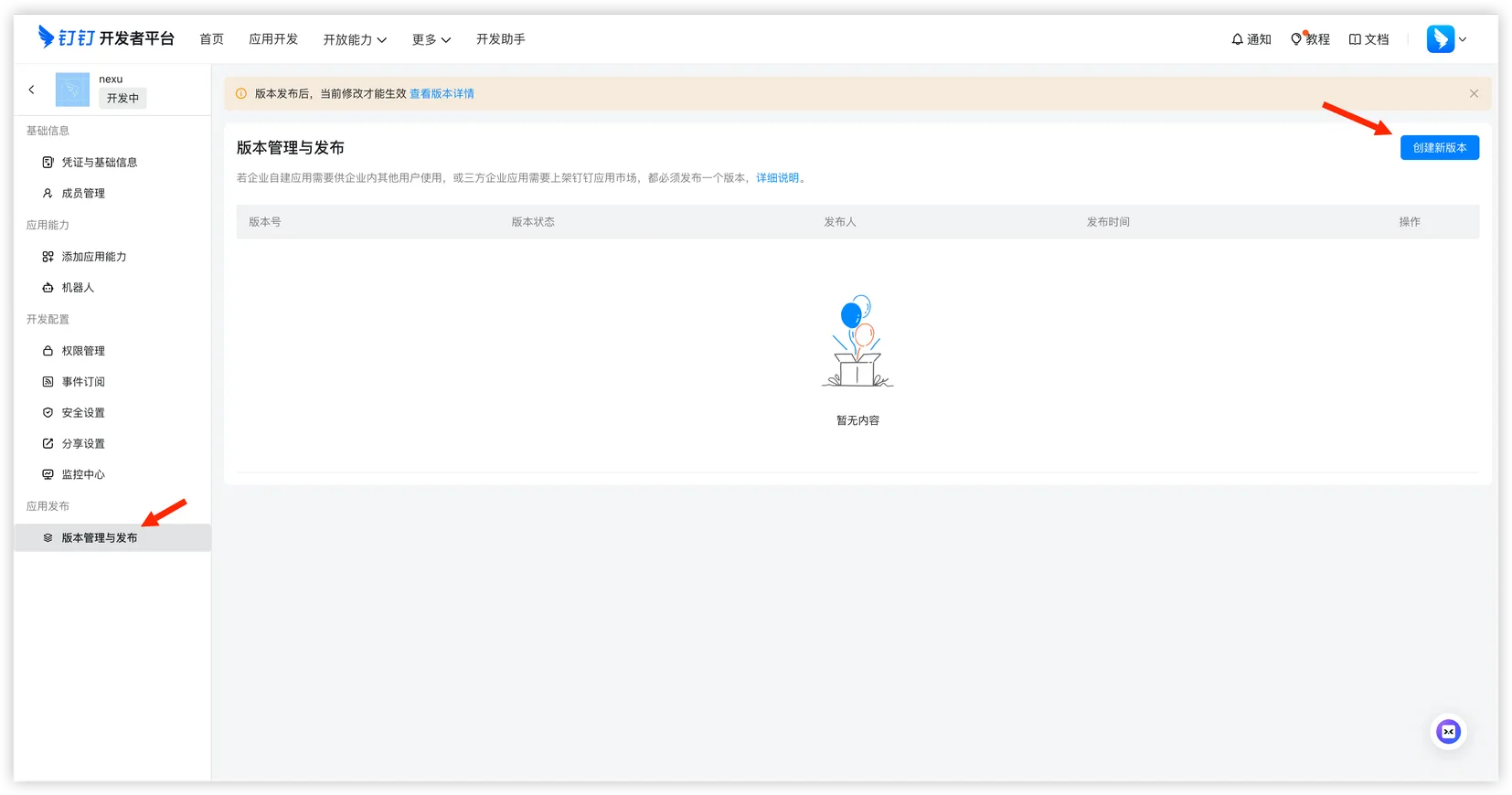Click the 创建新版本 button
This screenshot has width=1512, height=795.
[1440, 148]
